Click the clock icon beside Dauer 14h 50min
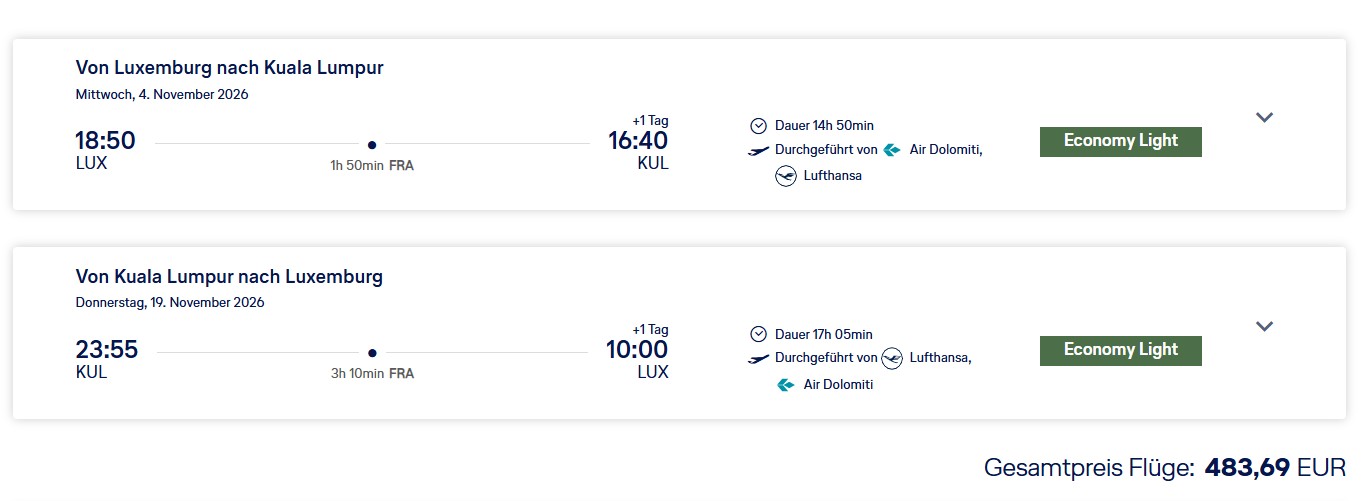Image resolution: width=1367 pixels, height=501 pixels. 758,125
